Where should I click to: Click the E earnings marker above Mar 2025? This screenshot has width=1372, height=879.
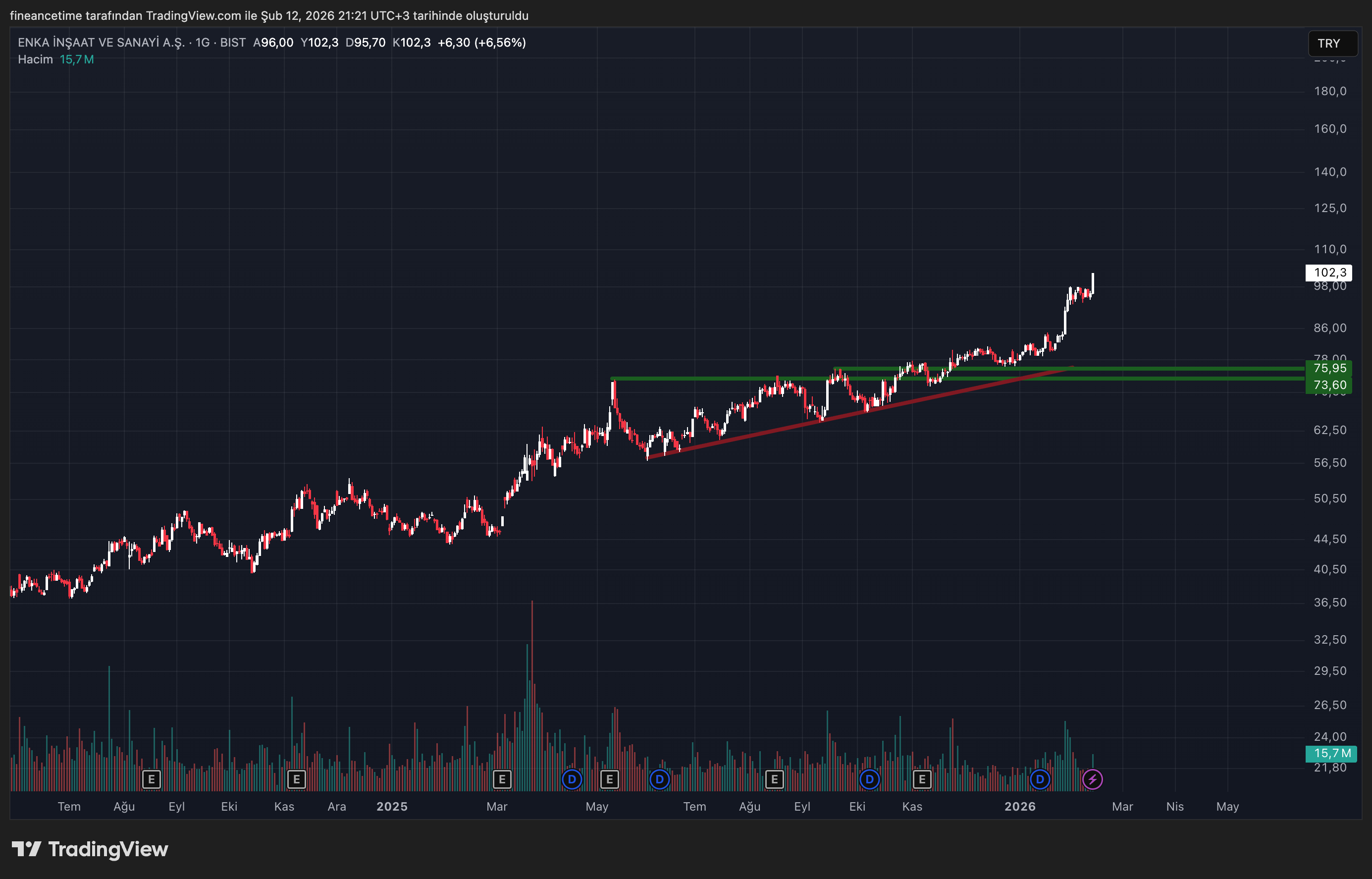point(502,779)
